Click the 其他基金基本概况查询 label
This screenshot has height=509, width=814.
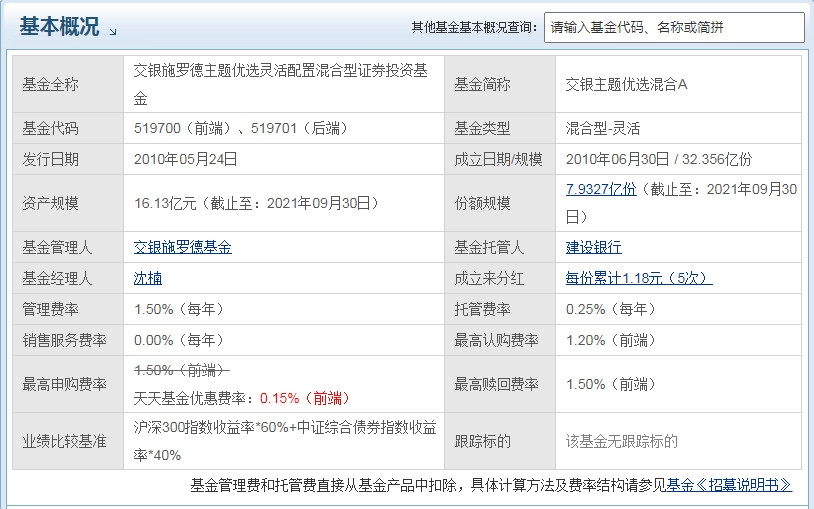474,27
